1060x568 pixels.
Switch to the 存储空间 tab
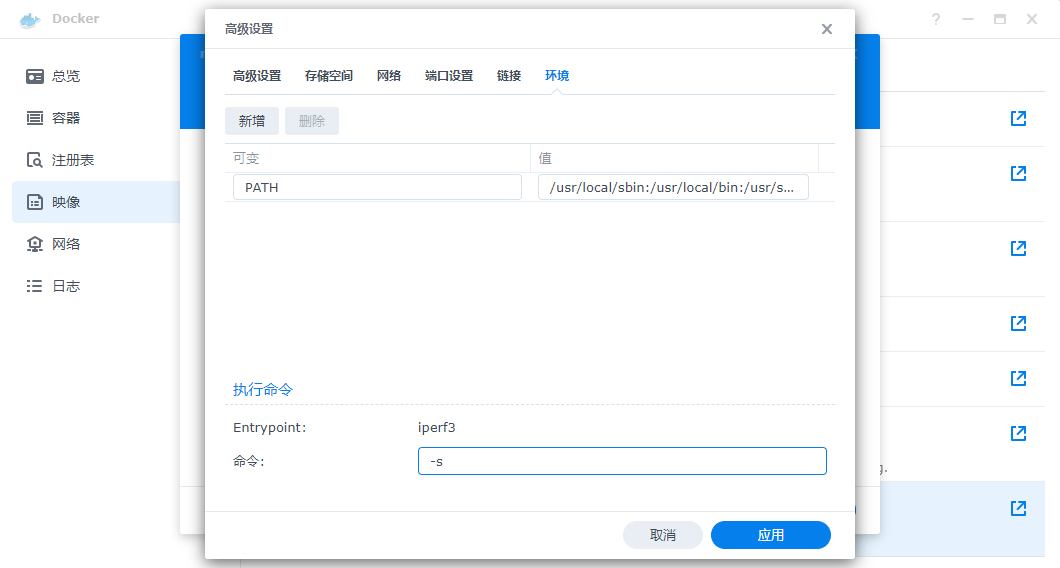[329, 76]
